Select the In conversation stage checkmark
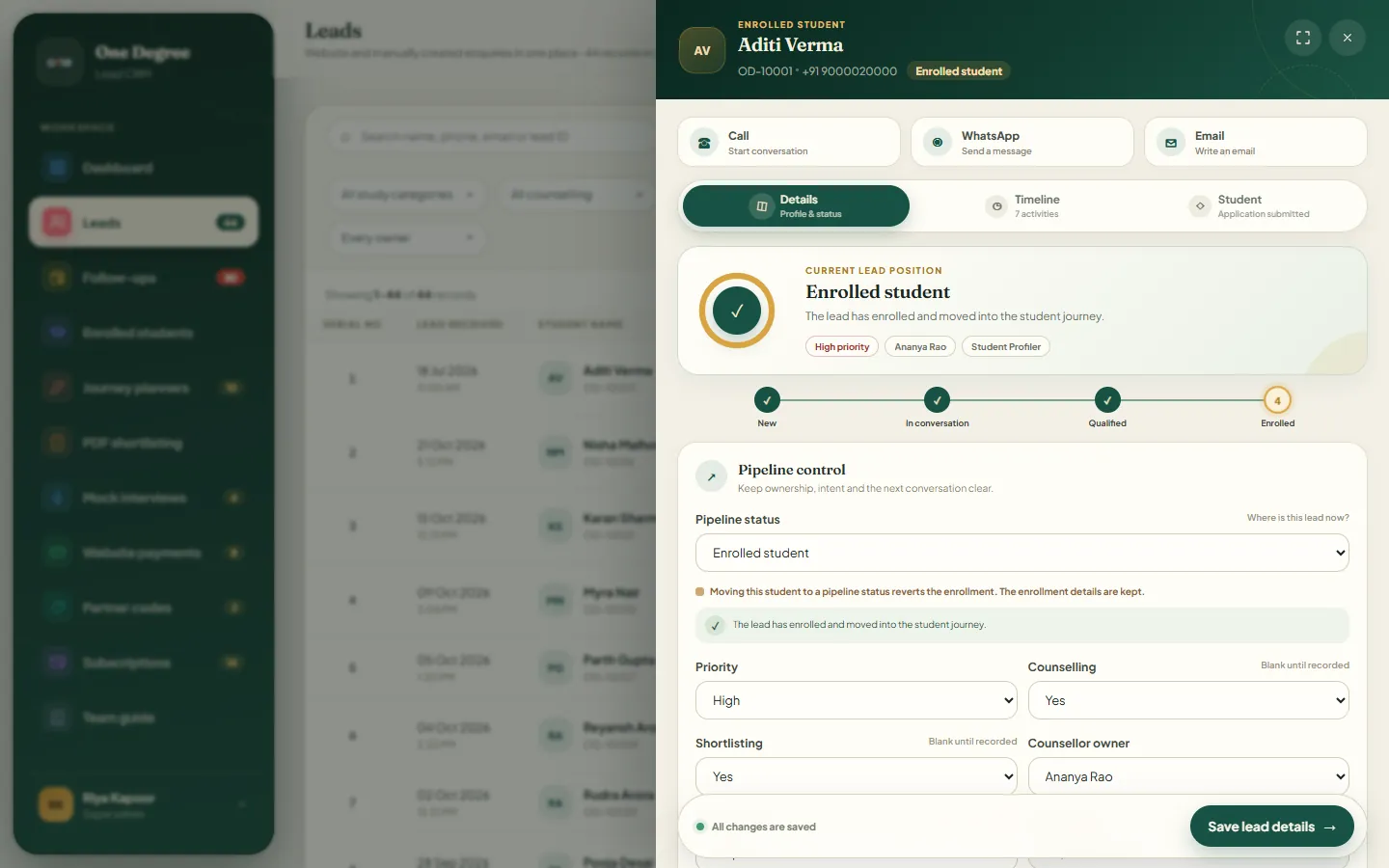Viewport: 1389px width, 868px height. pyautogui.click(x=938, y=399)
